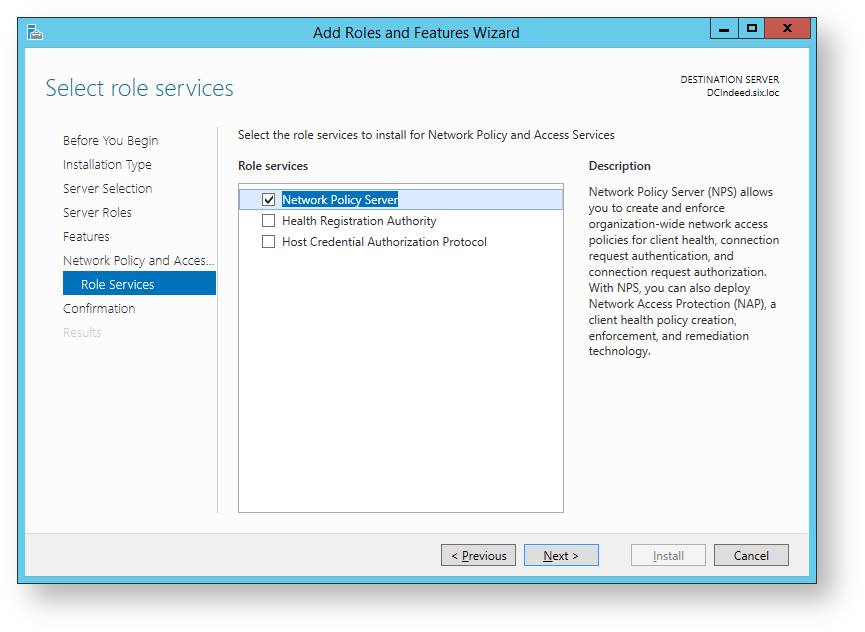Select the Network Policy Server label
The height and width of the screenshot is (632, 865).
340,200
